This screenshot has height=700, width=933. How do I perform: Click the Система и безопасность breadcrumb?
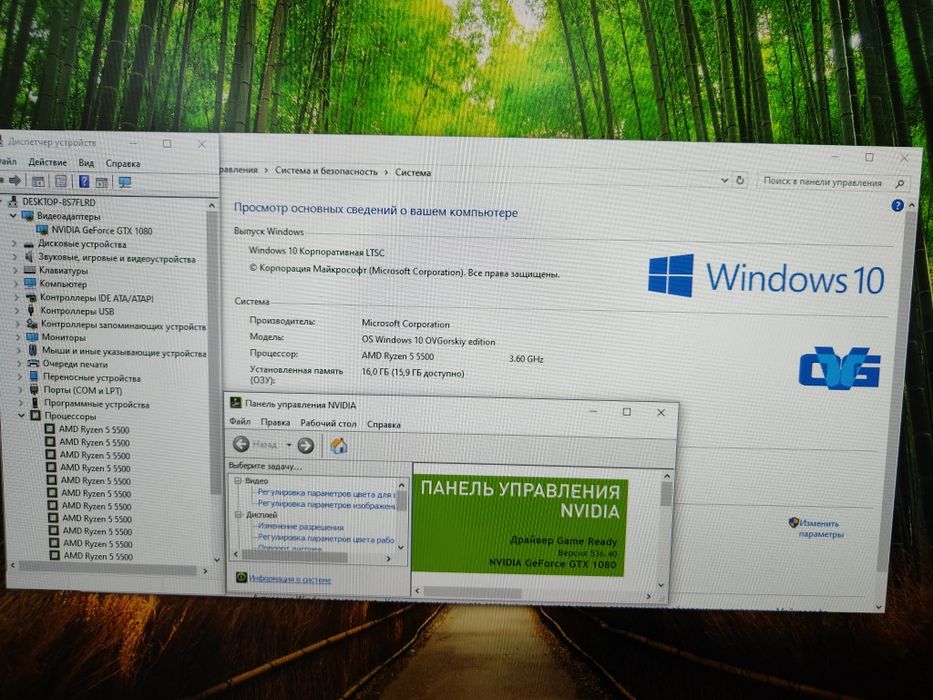326,171
